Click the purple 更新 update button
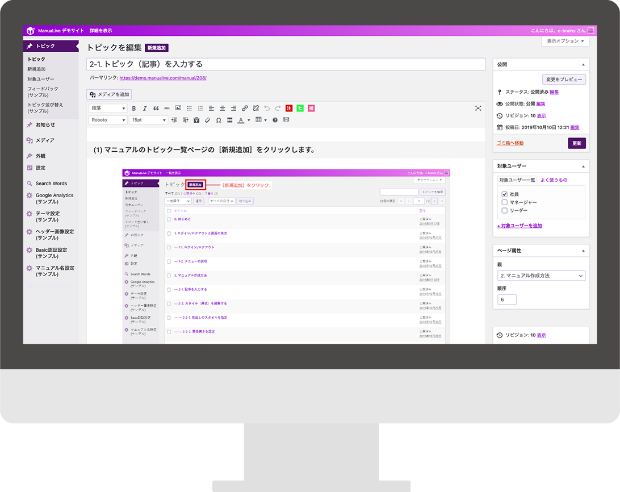The height and width of the screenshot is (492, 620). tap(576, 143)
